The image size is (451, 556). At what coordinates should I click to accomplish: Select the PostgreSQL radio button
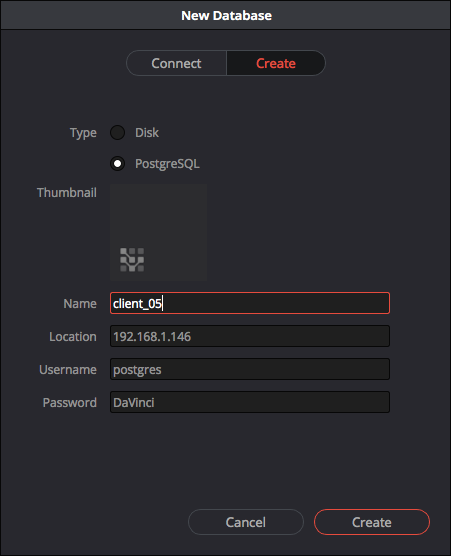click(x=117, y=164)
